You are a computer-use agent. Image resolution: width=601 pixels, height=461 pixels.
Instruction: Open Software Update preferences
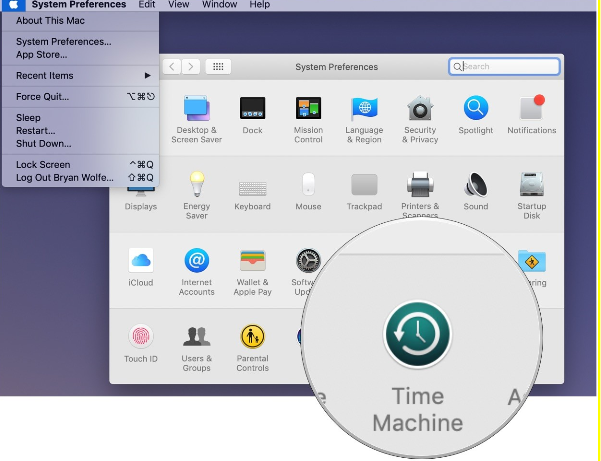click(x=307, y=272)
